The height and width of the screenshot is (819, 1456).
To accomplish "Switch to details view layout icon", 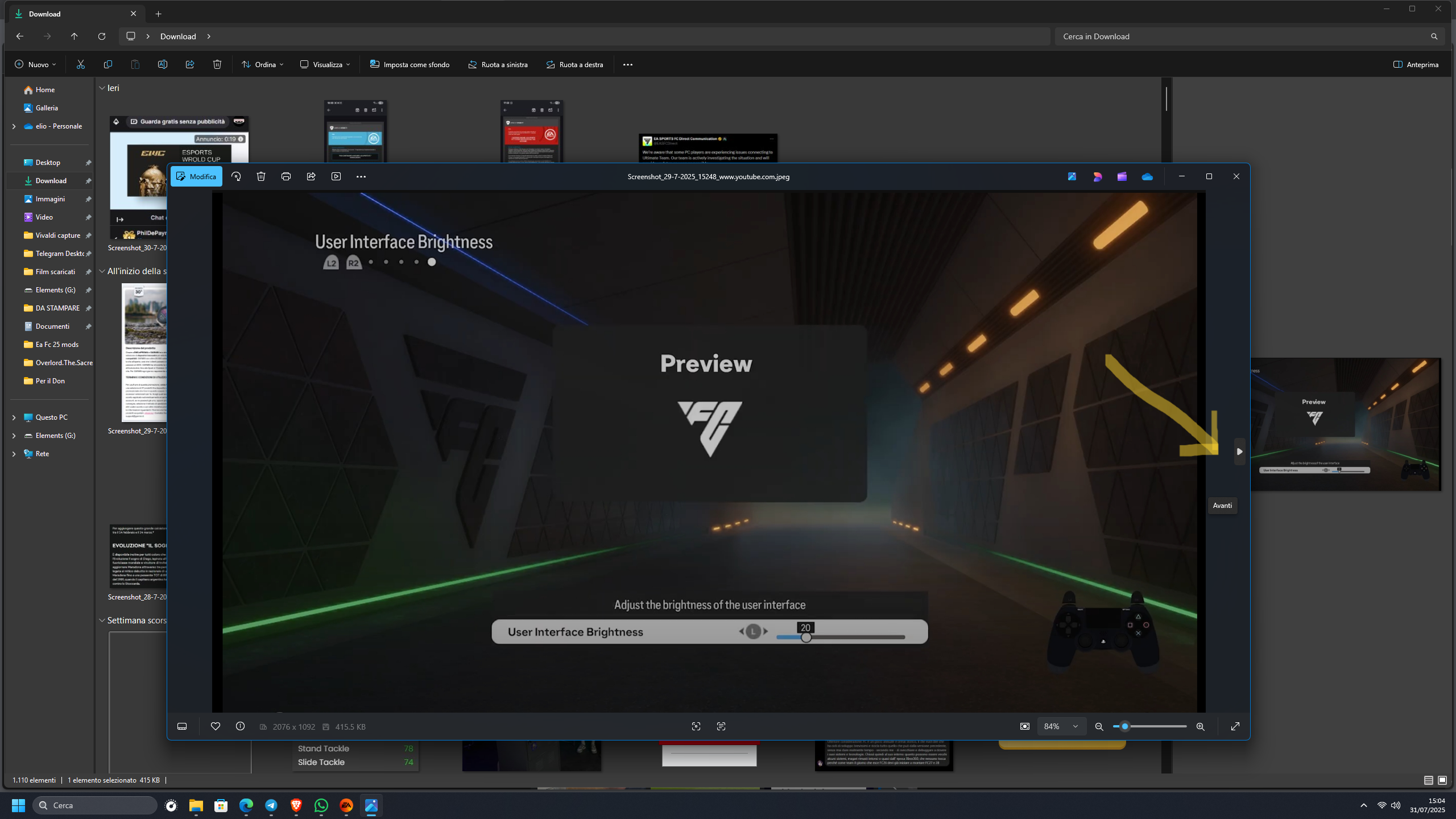I will 1429,780.
